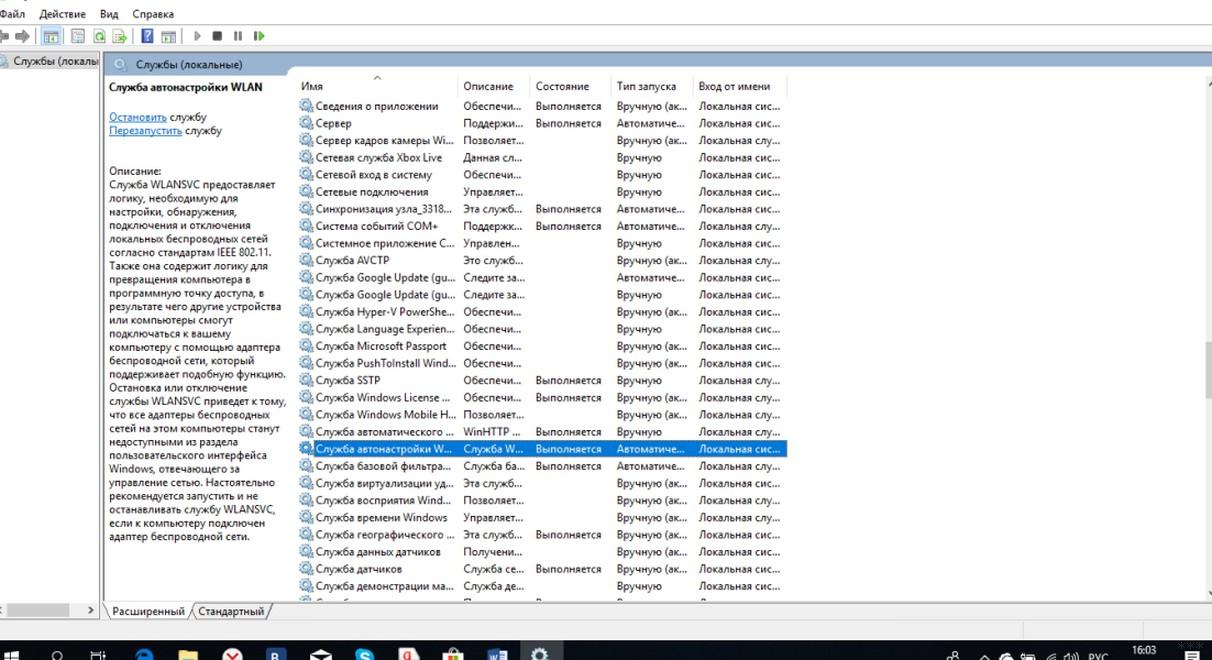Click the gear icon beside Служба SSTP

(x=306, y=380)
